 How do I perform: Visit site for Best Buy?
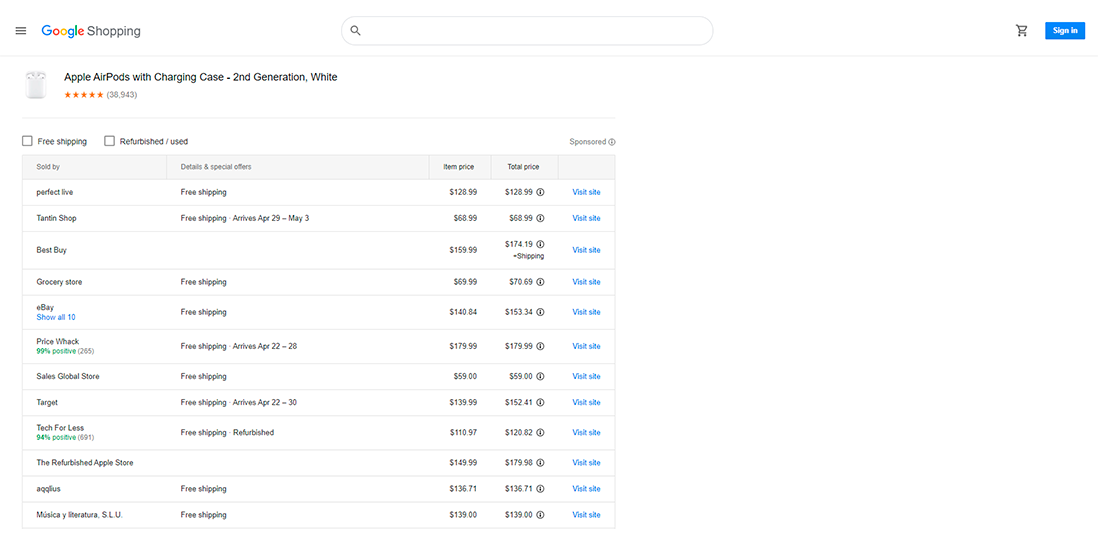pyautogui.click(x=586, y=250)
